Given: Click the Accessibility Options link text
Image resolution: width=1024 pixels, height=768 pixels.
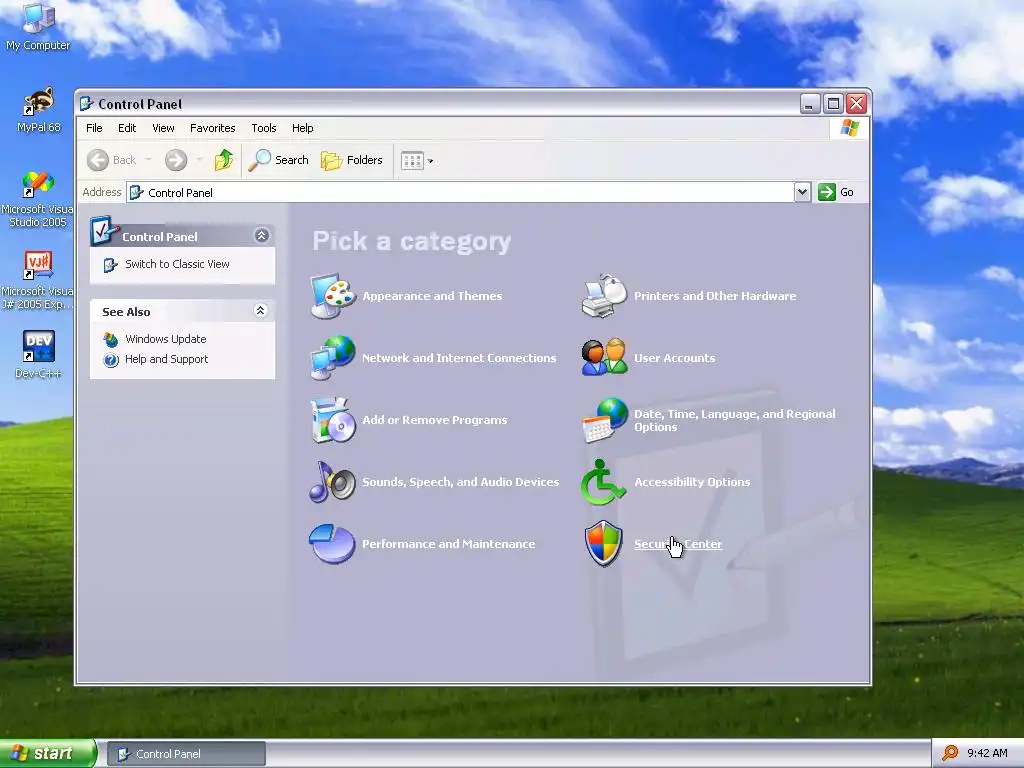Looking at the screenshot, I should point(692,482).
